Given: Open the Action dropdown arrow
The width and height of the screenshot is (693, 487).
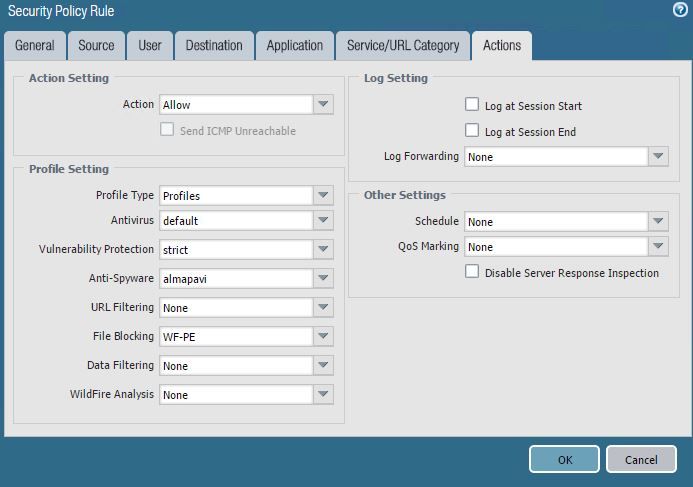Looking at the screenshot, I should (323, 105).
